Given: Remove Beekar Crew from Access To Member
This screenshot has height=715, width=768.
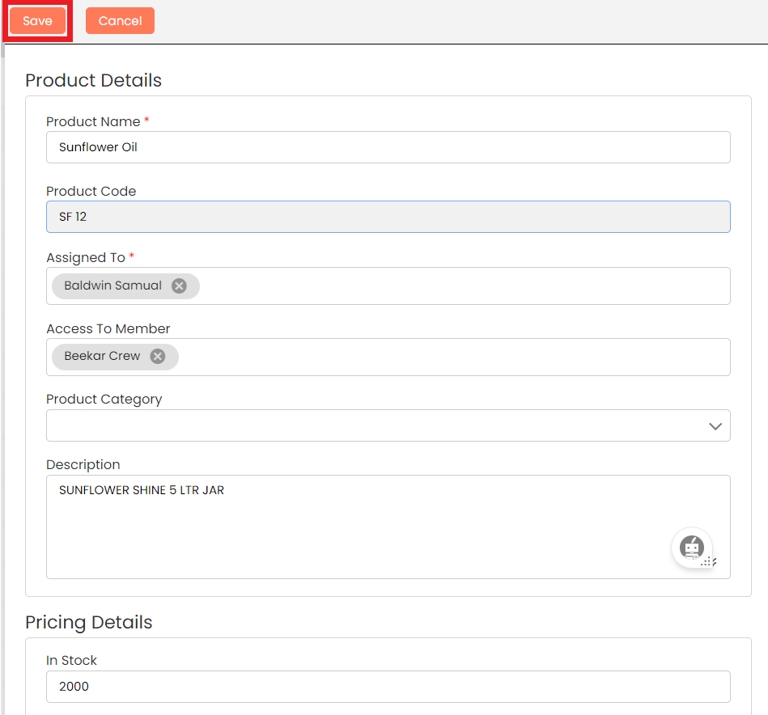Looking at the screenshot, I should pyautogui.click(x=158, y=356).
